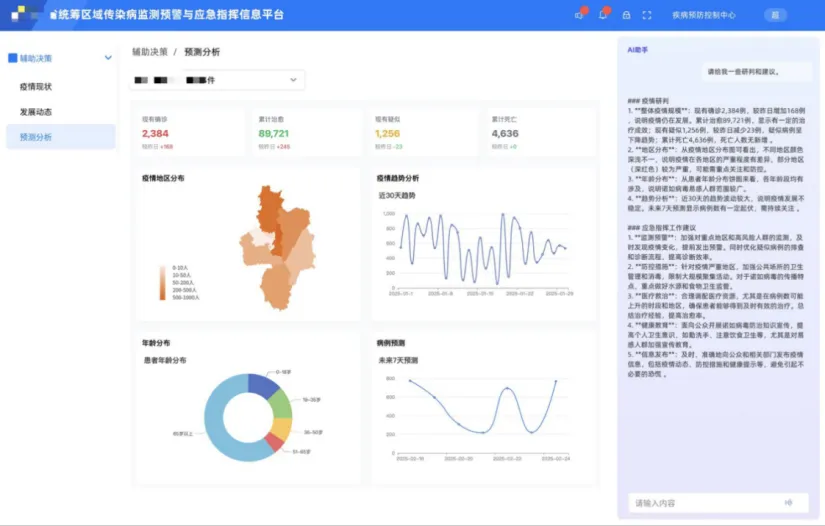This screenshot has width=825, height=526.
Task: Click the 病例预测 panel title
Action: 391,343
